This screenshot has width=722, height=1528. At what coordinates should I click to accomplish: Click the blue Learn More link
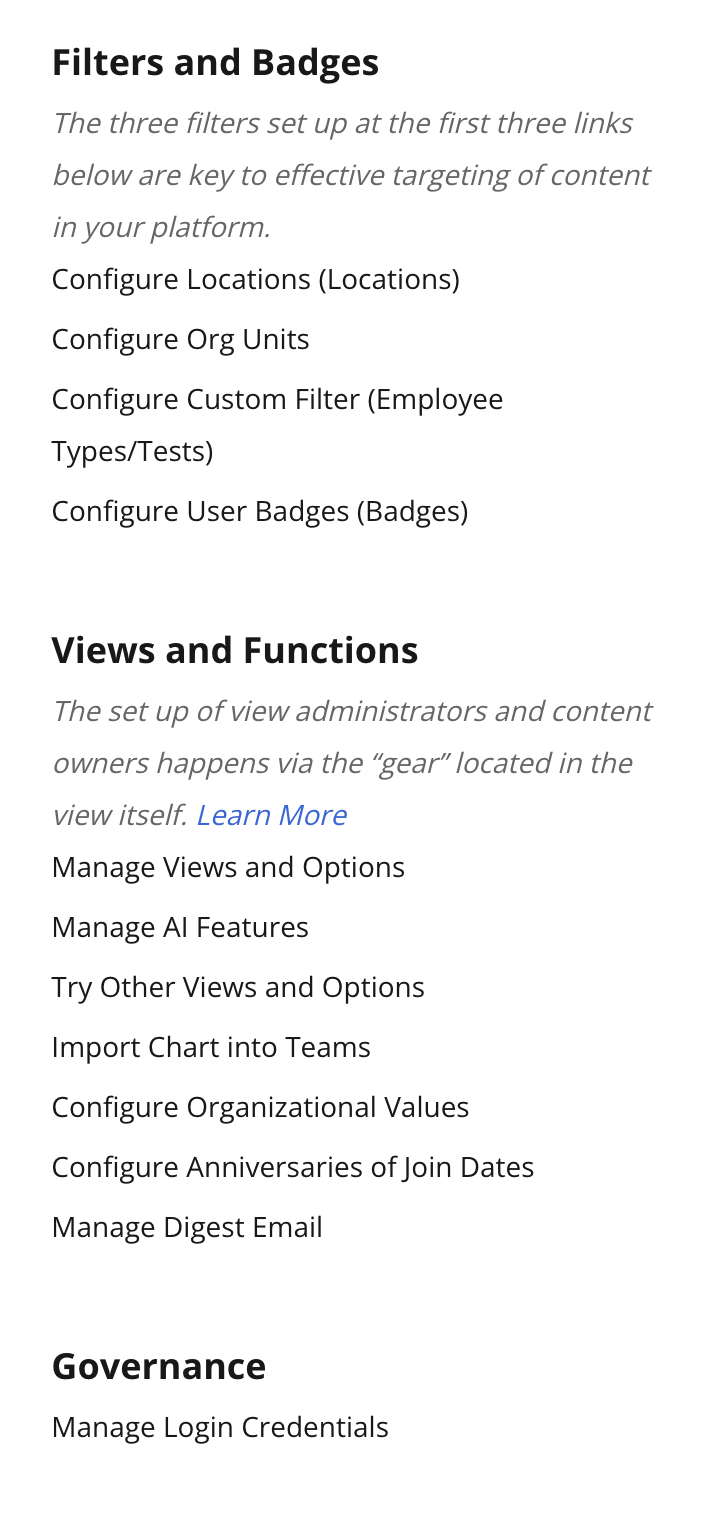pos(271,816)
